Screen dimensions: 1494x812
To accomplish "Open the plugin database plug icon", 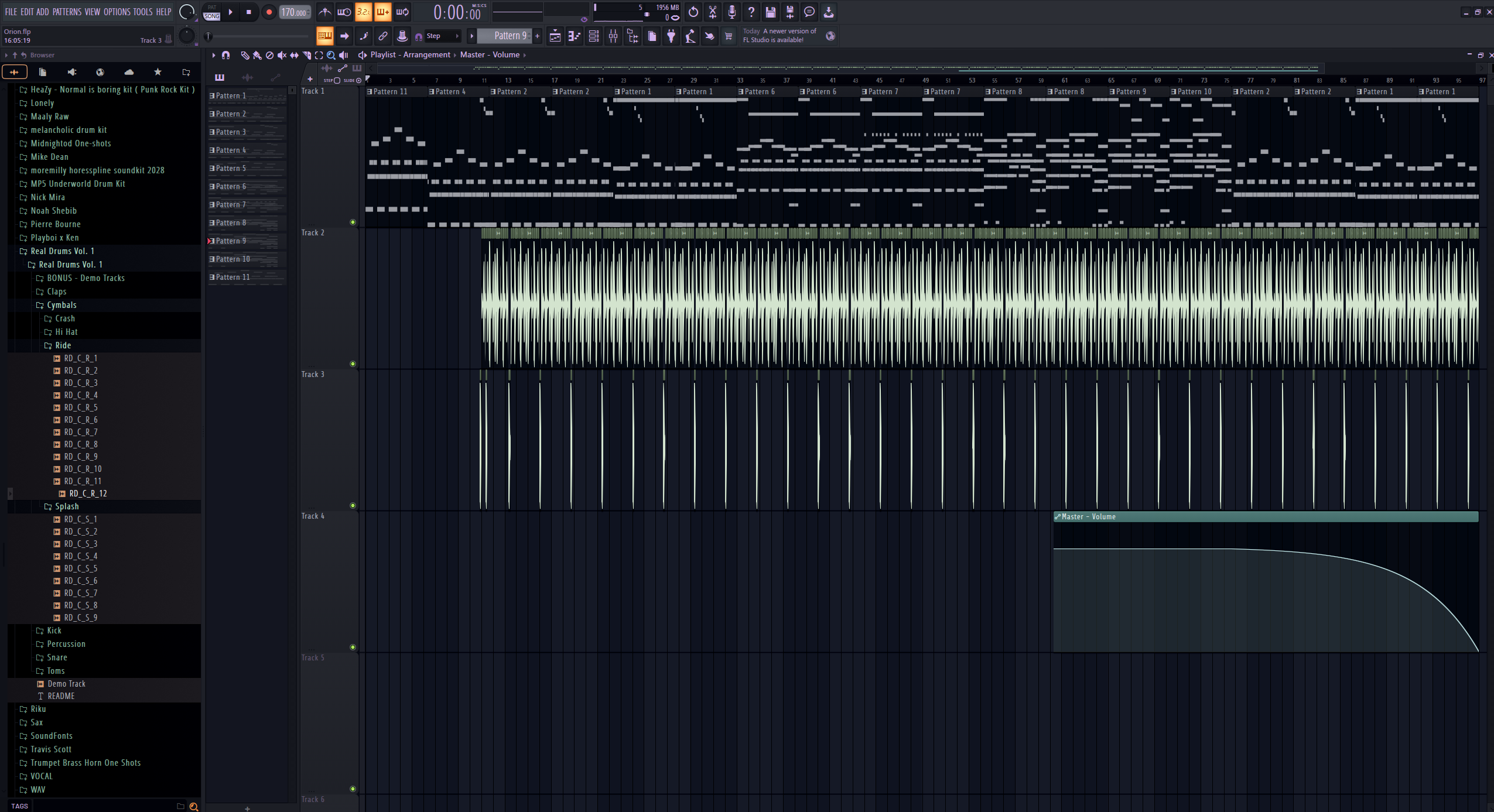I will click(x=671, y=36).
